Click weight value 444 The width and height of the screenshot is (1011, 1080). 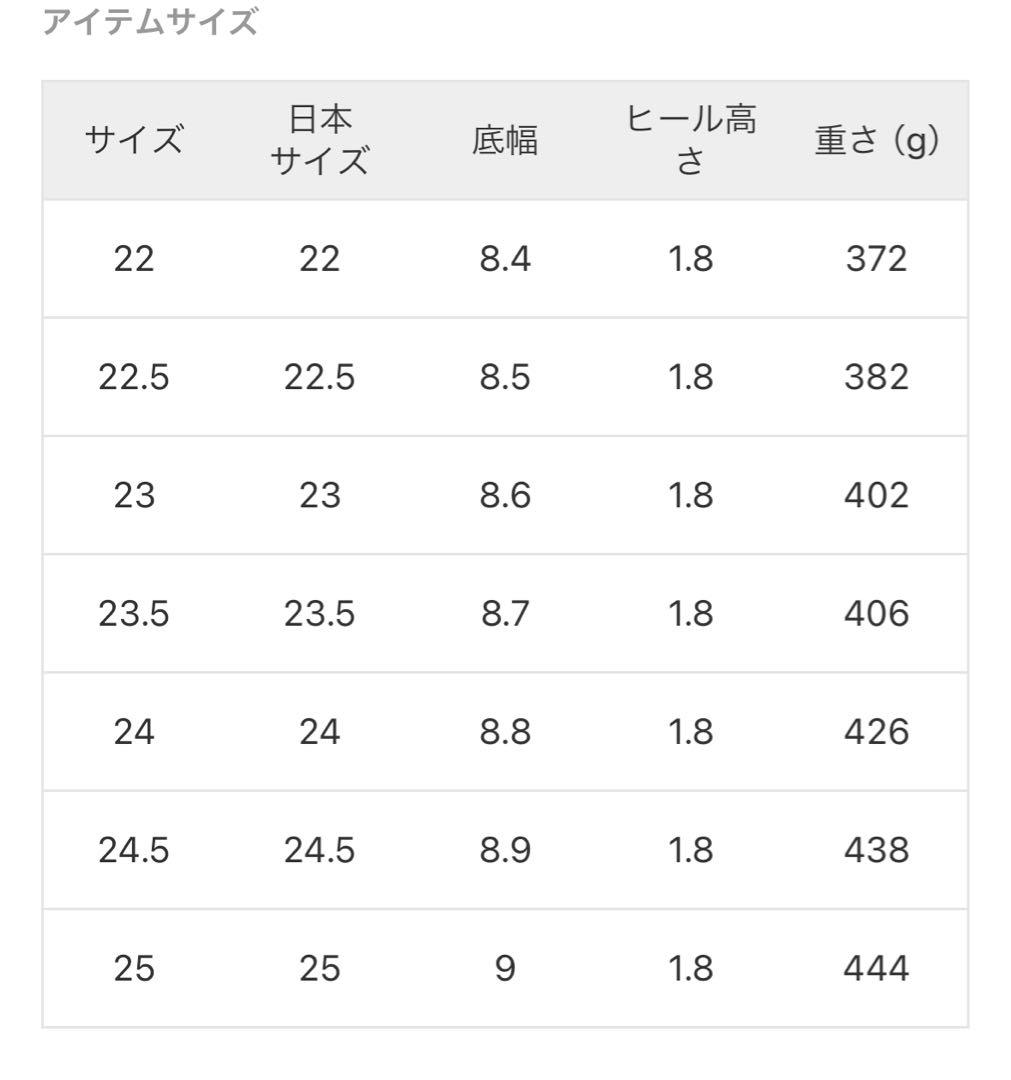(x=876, y=968)
